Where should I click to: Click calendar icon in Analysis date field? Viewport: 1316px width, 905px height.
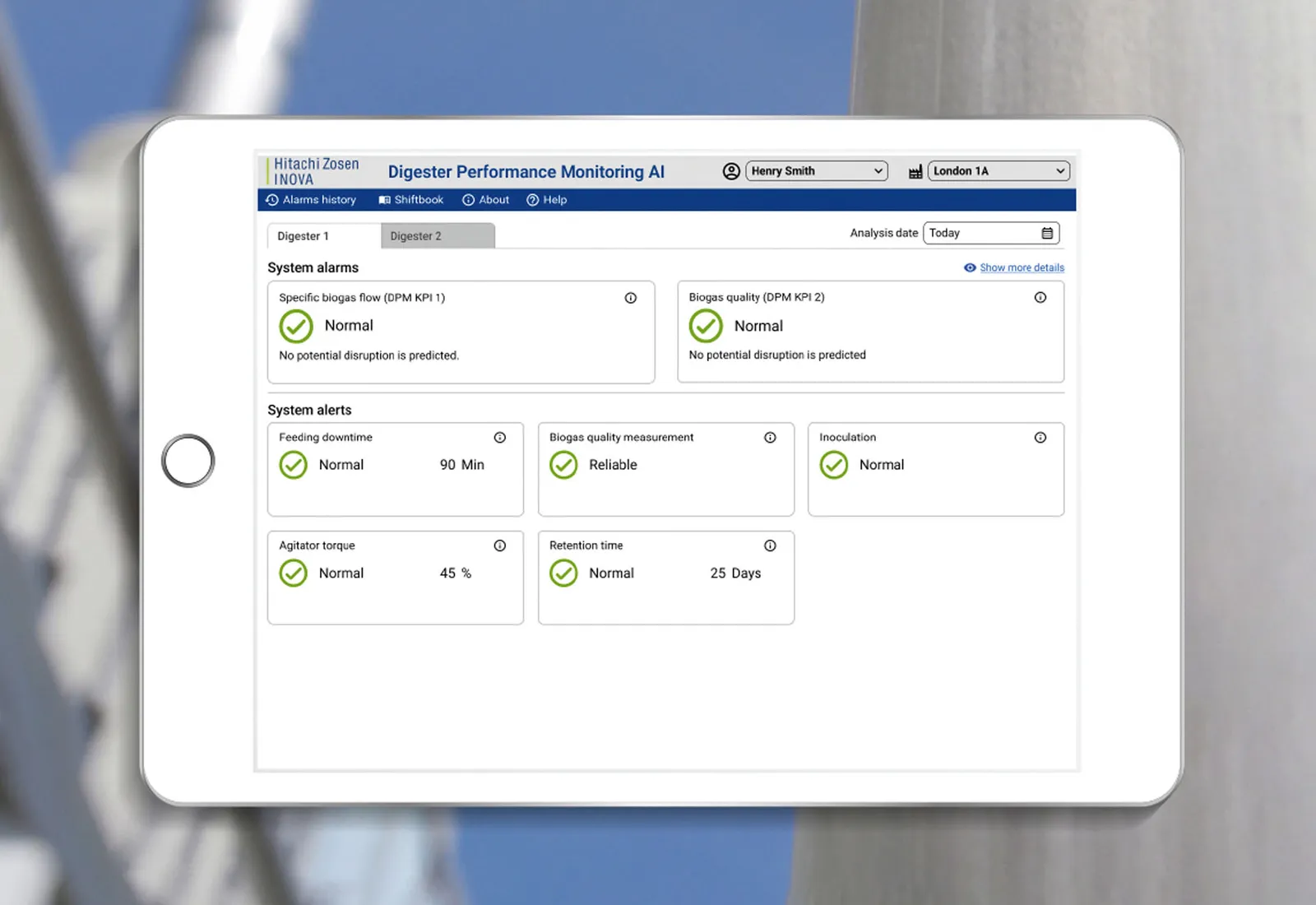[x=1047, y=234]
